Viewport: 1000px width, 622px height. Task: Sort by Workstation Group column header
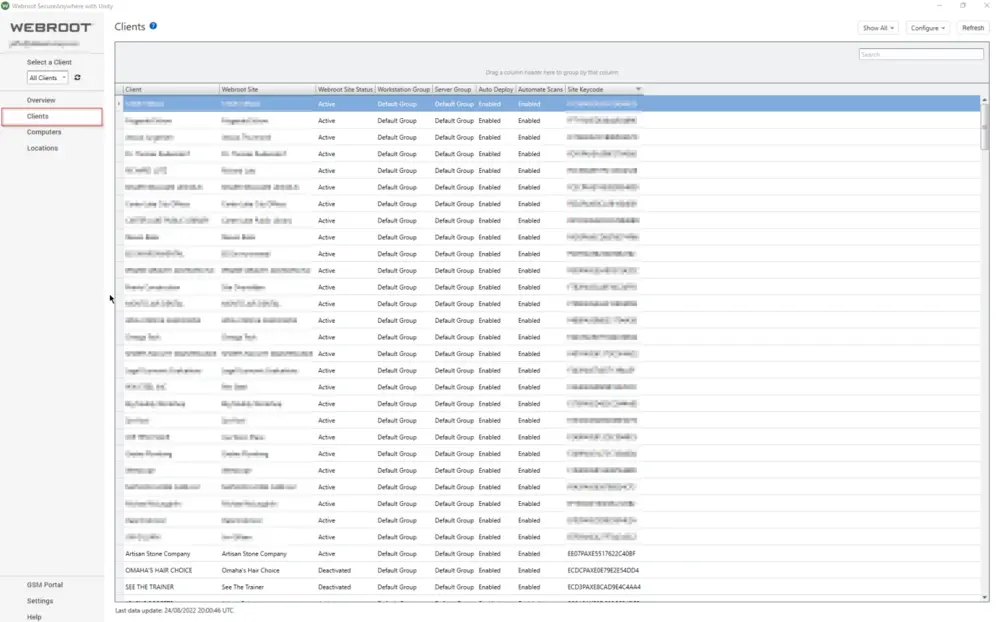[x=404, y=89]
